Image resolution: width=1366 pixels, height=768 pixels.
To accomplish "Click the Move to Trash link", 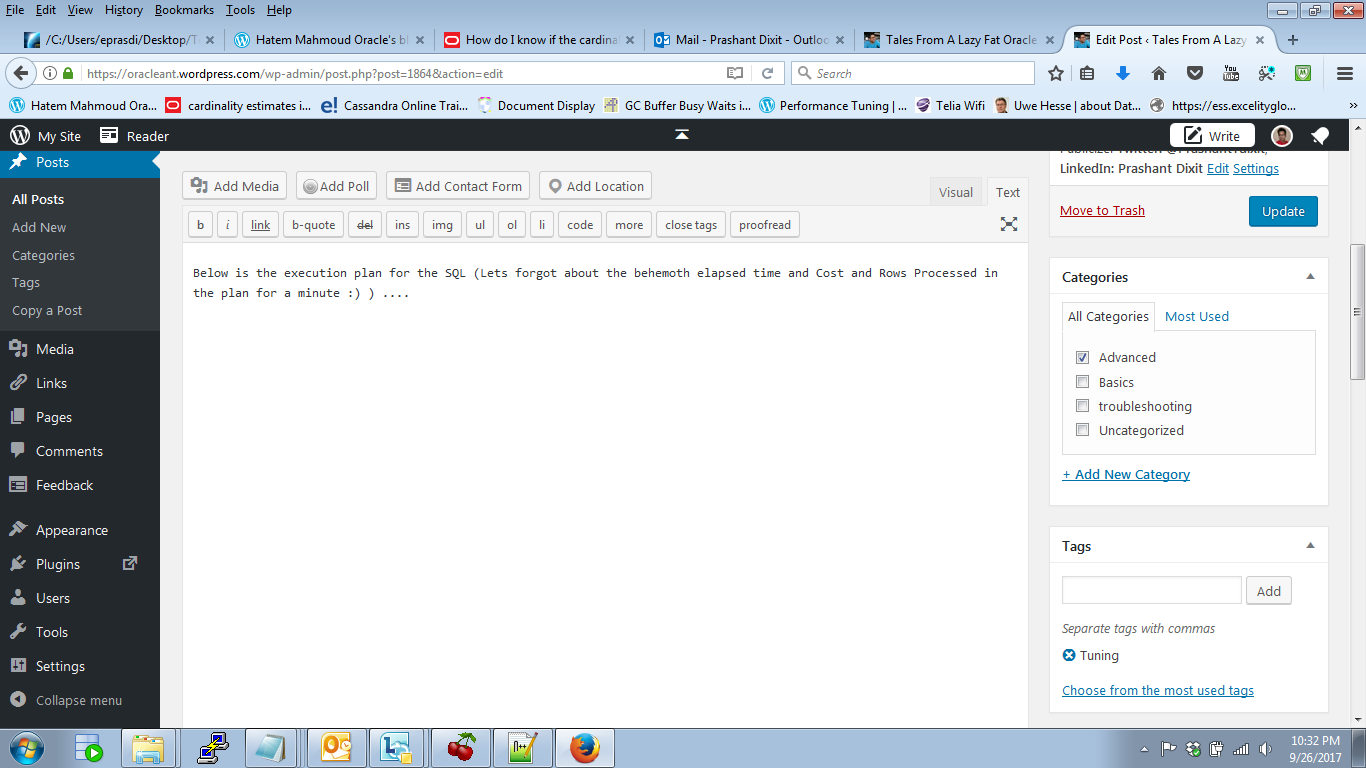I will 1102,210.
